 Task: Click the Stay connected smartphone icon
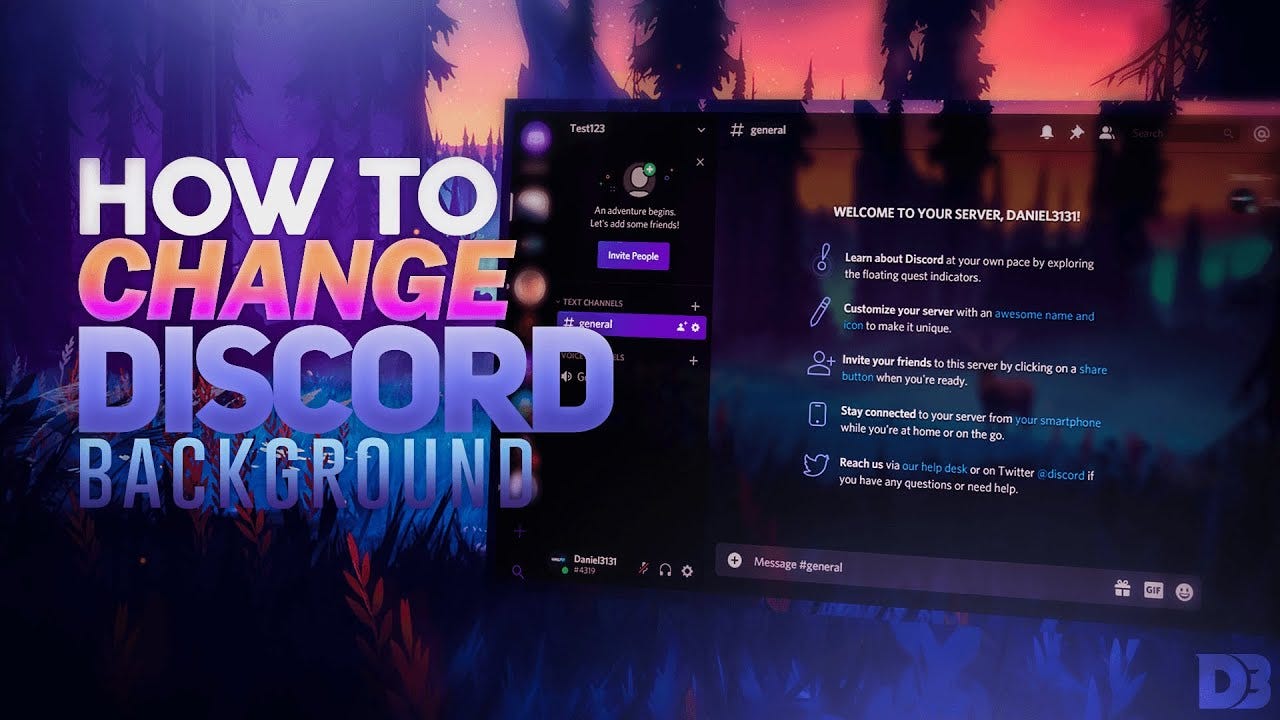point(818,414)
